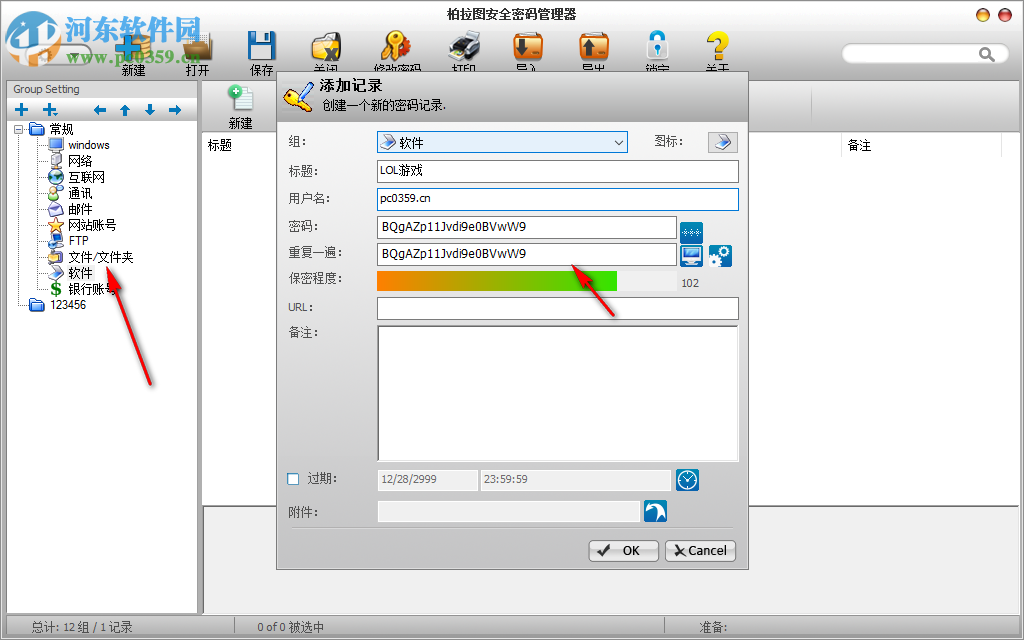
Task: Lock the database with the 锁定 icon
Action: 657,45
